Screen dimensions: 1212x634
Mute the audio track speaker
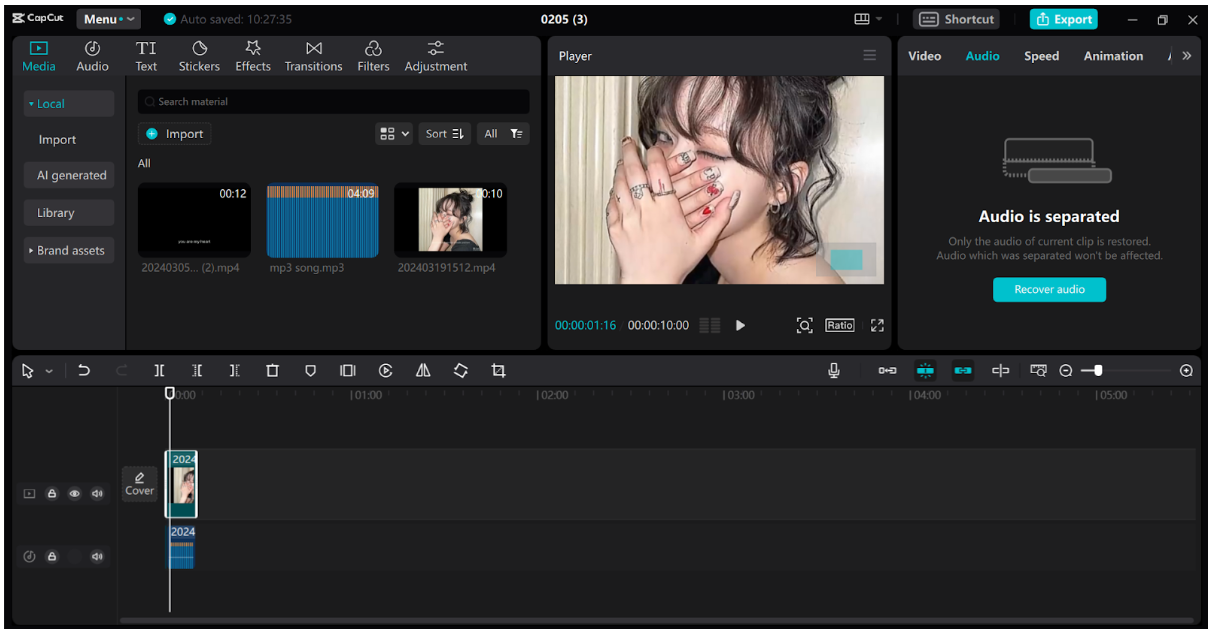click(97, 557)
